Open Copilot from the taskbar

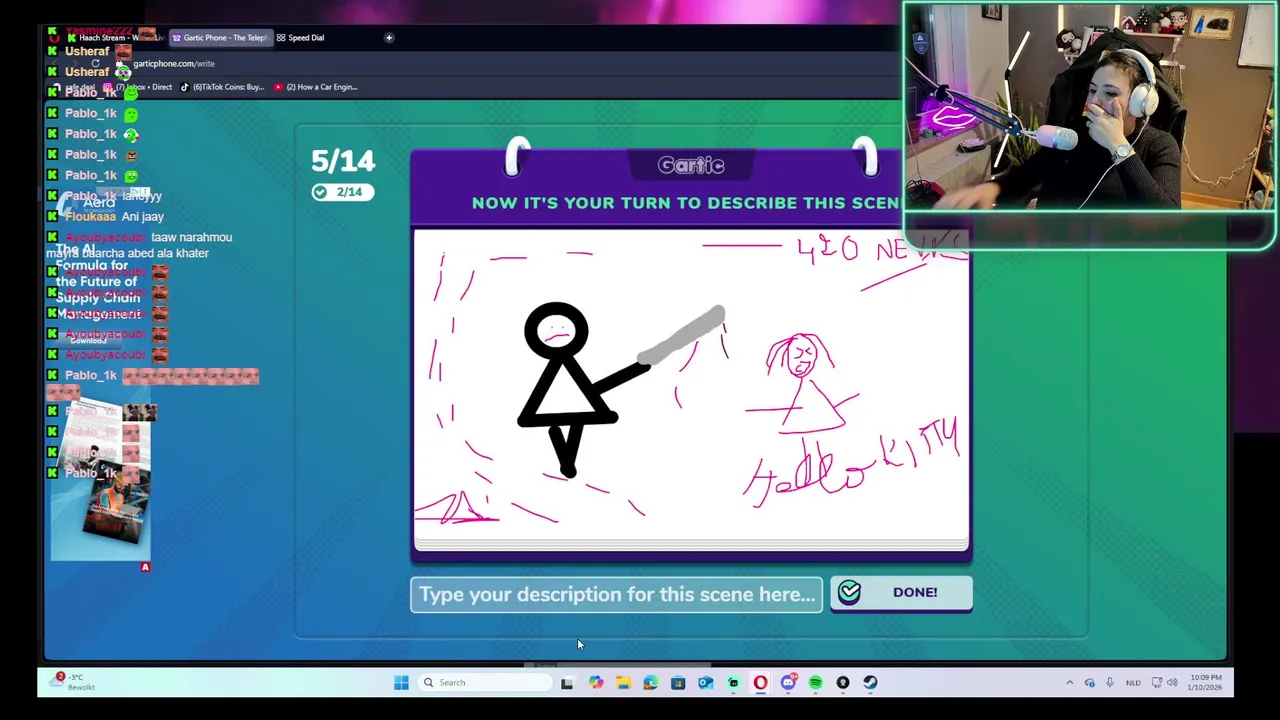tap(596, 683)
